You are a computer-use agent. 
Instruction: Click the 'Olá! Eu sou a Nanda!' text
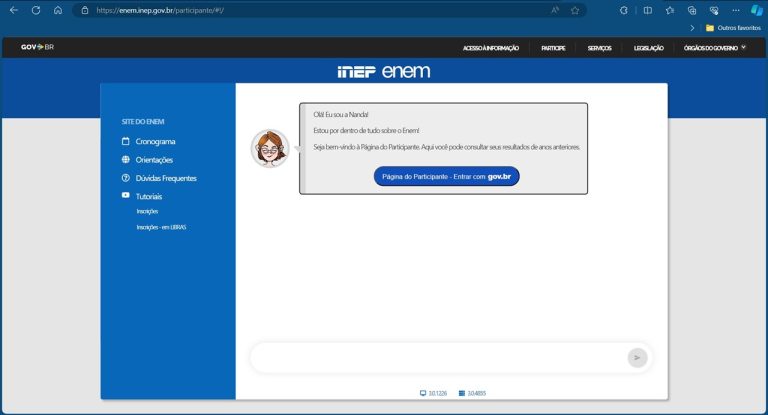click(341, 115)
